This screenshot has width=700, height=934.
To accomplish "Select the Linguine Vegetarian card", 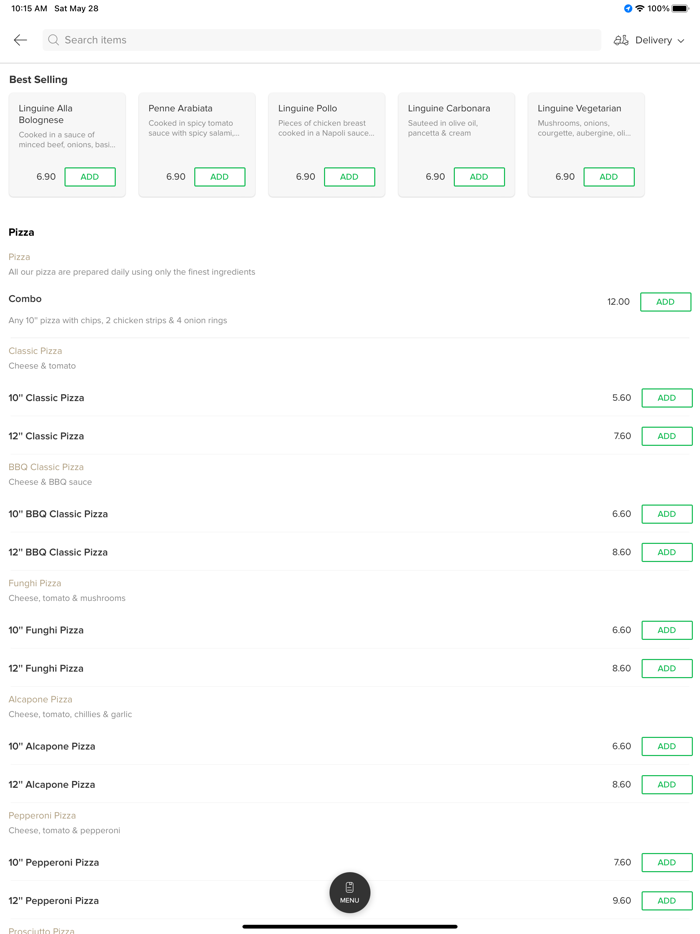I will tap(585, 130).
